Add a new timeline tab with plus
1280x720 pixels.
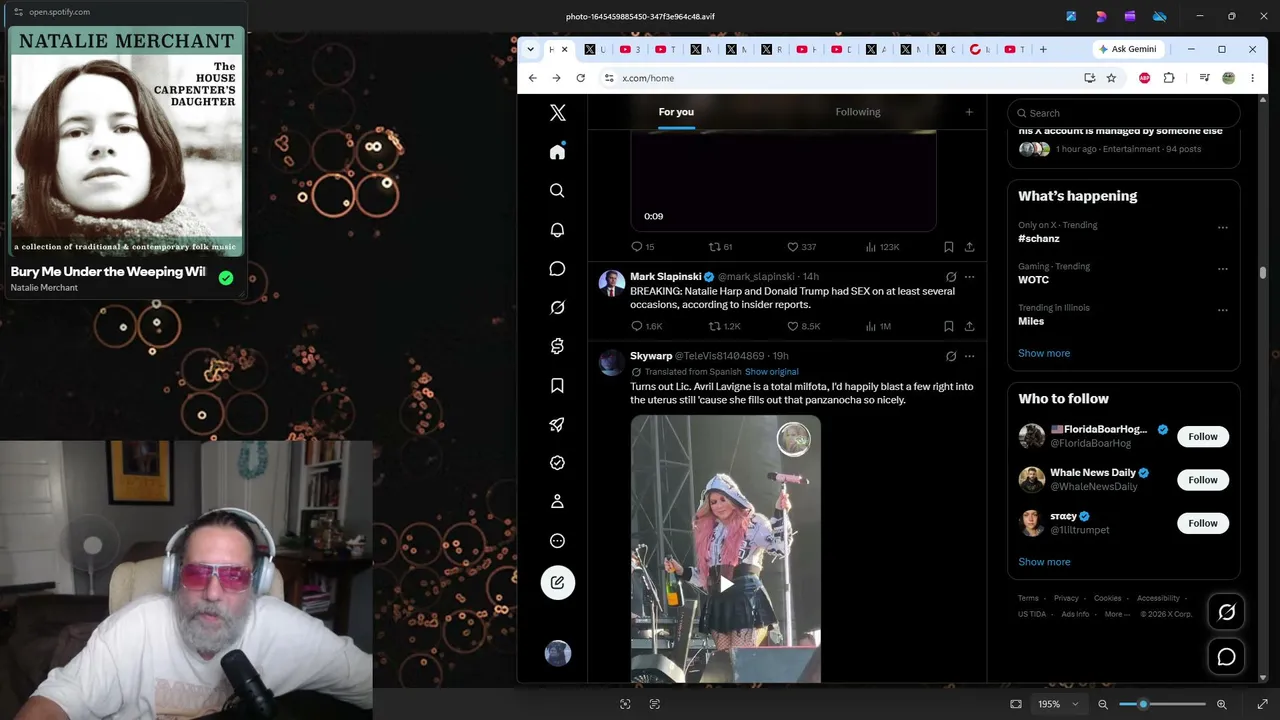[968, 112]
